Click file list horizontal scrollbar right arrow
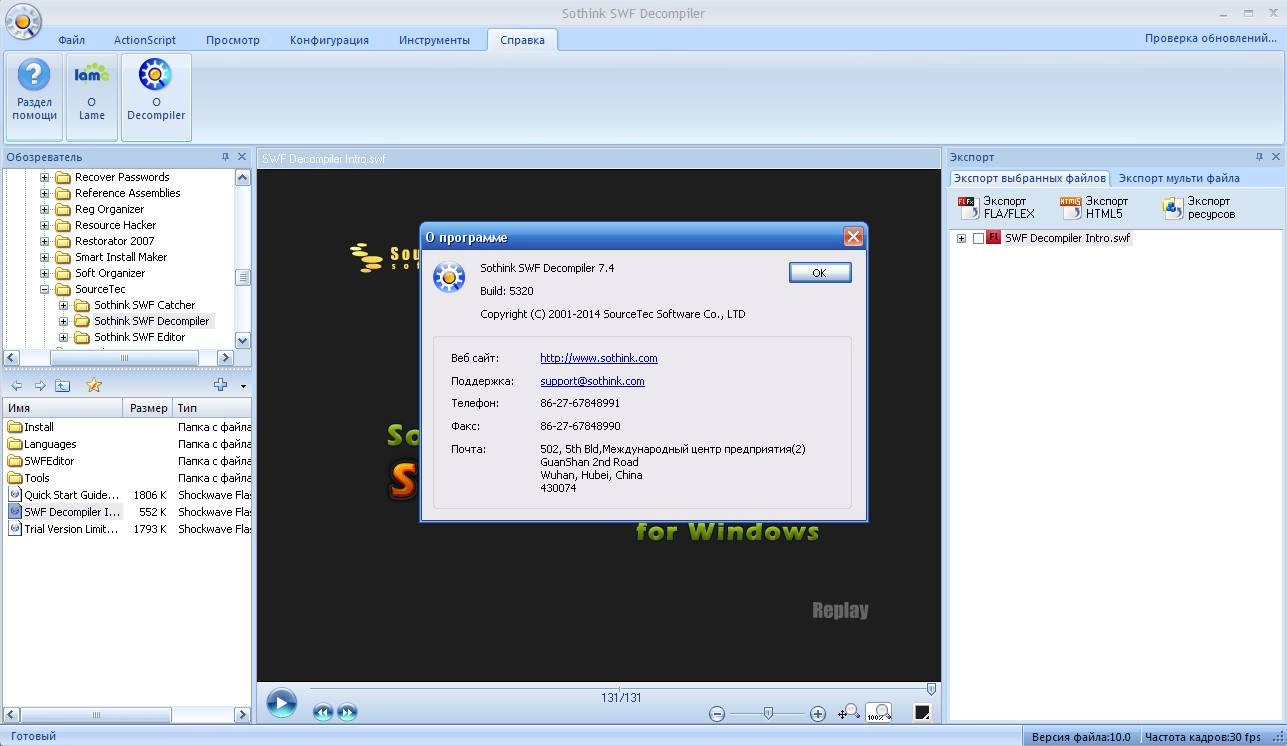The width and height of the screenshot is (1287, 746). coord(243,715)
